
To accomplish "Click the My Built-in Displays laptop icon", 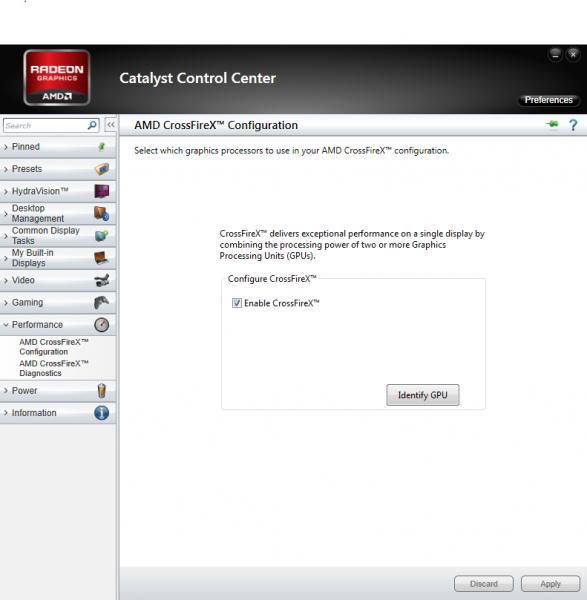I will (x=101, y=258).
